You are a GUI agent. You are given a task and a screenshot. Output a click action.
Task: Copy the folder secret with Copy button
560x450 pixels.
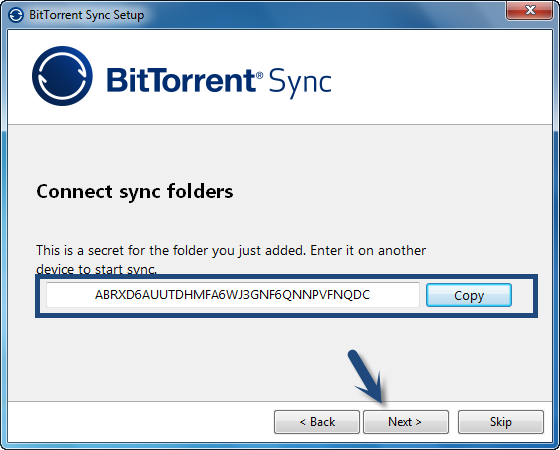click(469, 295)
